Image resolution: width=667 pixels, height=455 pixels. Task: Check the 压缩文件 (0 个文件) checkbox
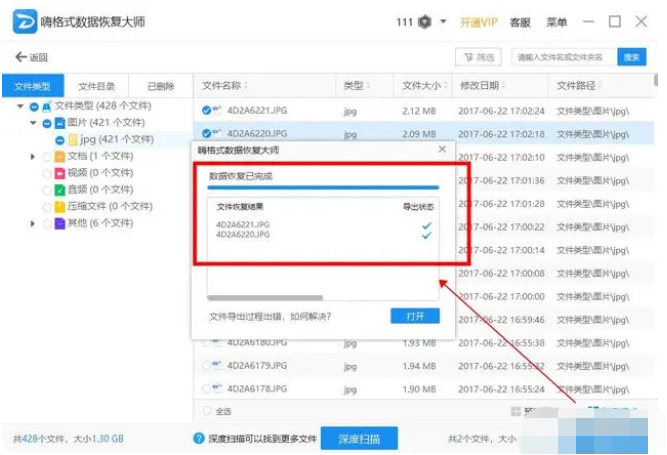[47, 207]
